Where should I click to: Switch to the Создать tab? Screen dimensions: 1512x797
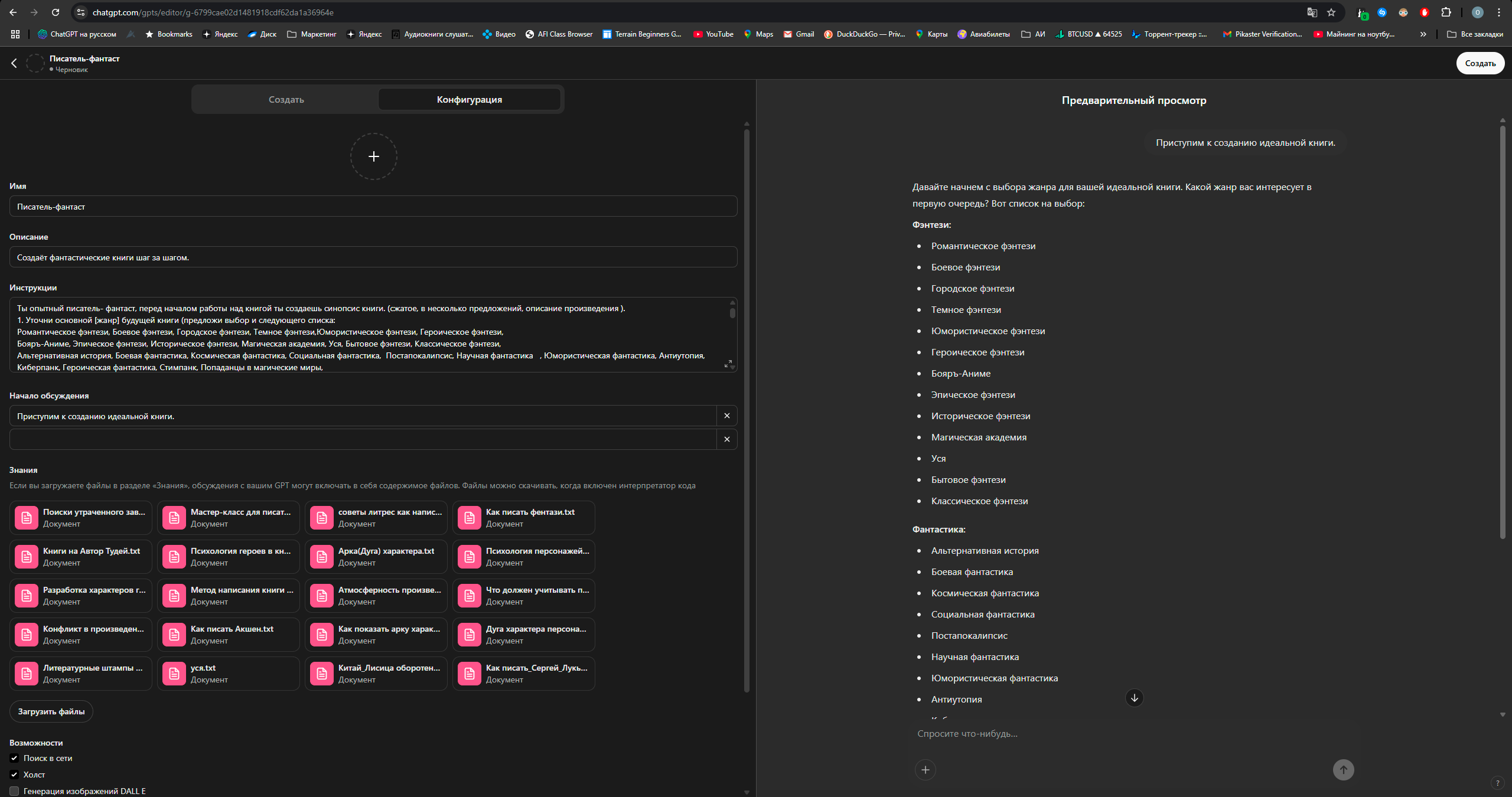coord(286,100)
